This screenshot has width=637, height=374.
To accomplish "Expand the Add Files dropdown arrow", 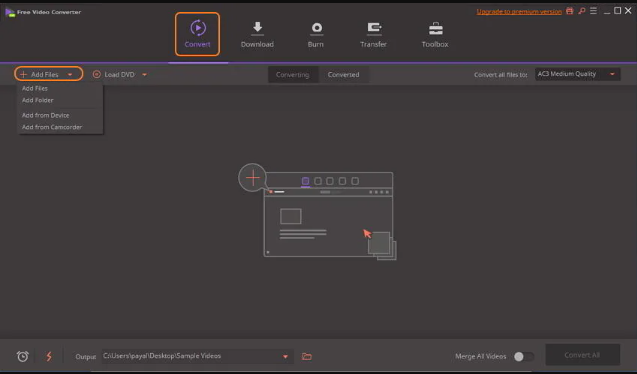I will coord(70,75).
